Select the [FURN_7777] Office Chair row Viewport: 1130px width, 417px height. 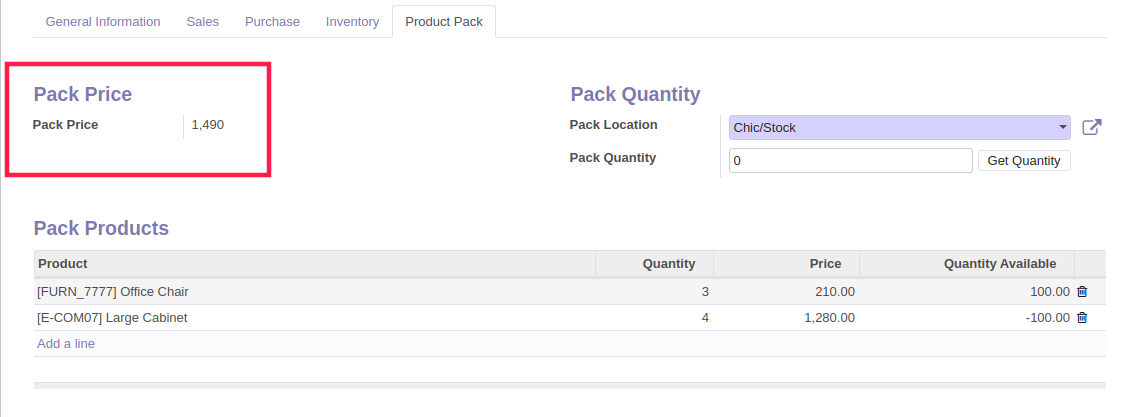[569, 292]
